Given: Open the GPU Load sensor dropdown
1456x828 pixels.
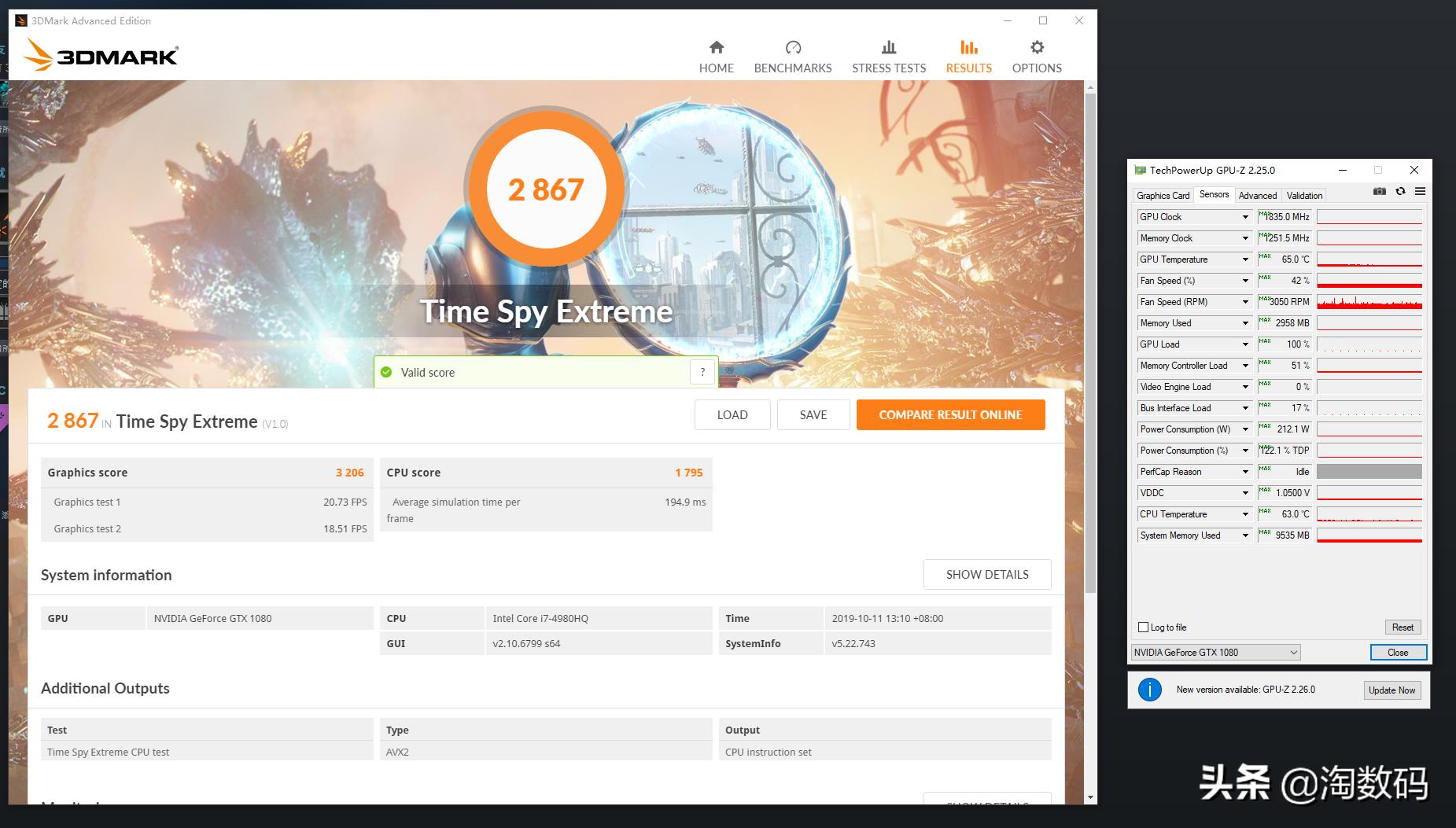Looking at the screenshot, I should point(1245,344).
